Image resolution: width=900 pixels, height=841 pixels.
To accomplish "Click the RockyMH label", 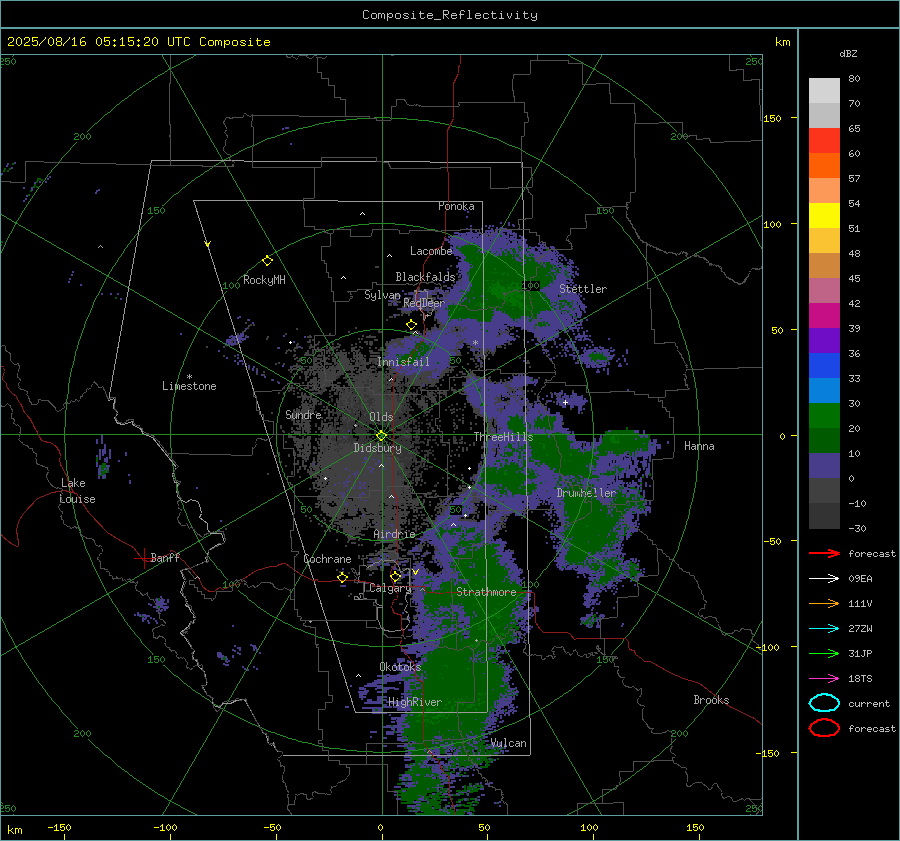I will 264,280.
